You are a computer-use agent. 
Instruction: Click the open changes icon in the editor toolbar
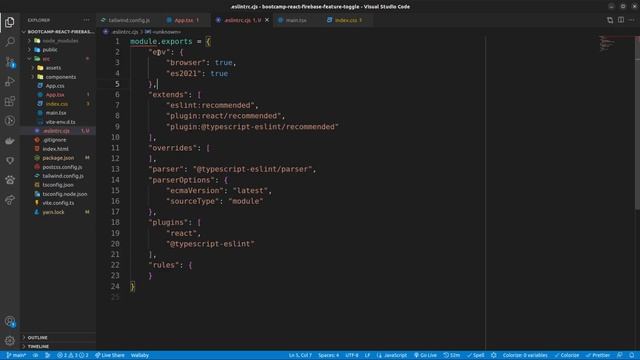(610, 20)
